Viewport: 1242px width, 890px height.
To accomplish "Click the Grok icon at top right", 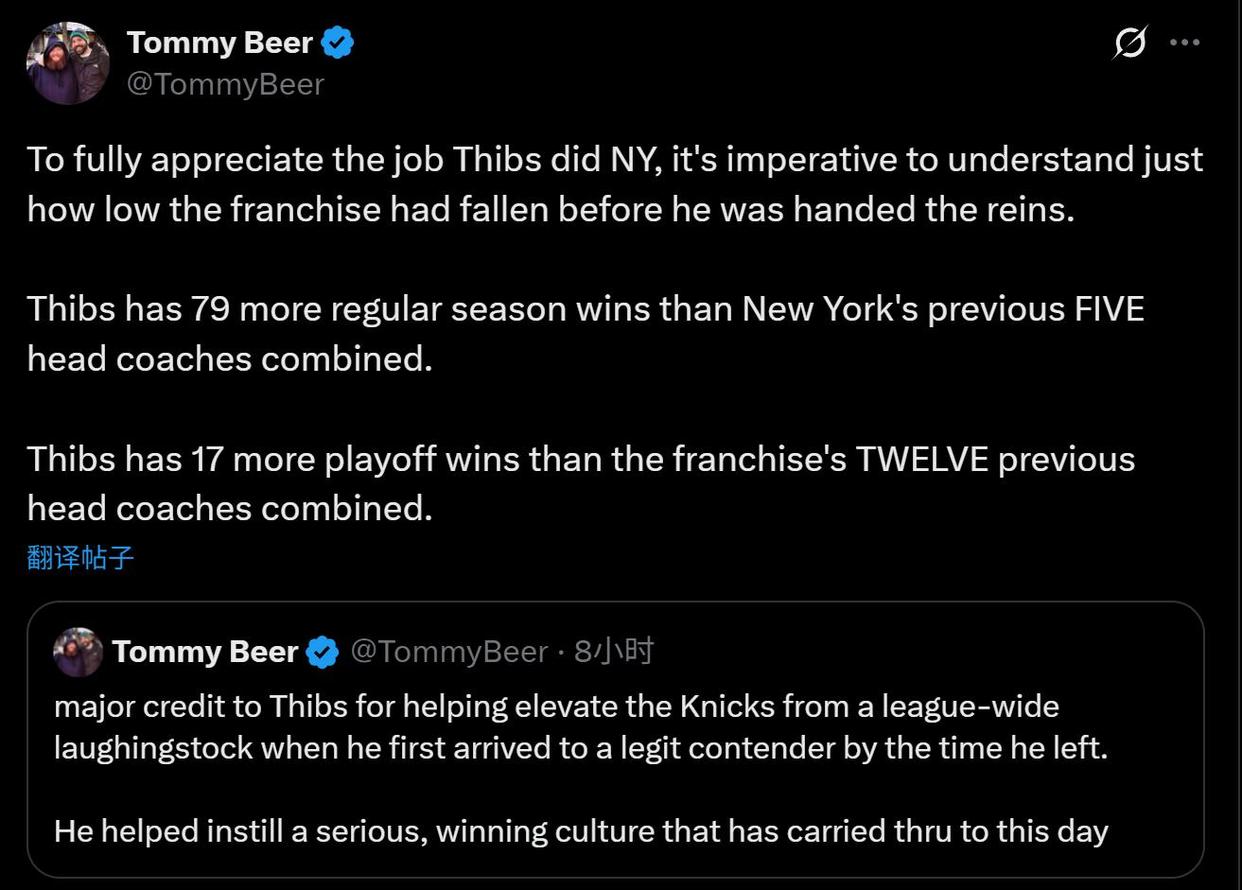I will pyautogui.click(x=1129, y=44).
